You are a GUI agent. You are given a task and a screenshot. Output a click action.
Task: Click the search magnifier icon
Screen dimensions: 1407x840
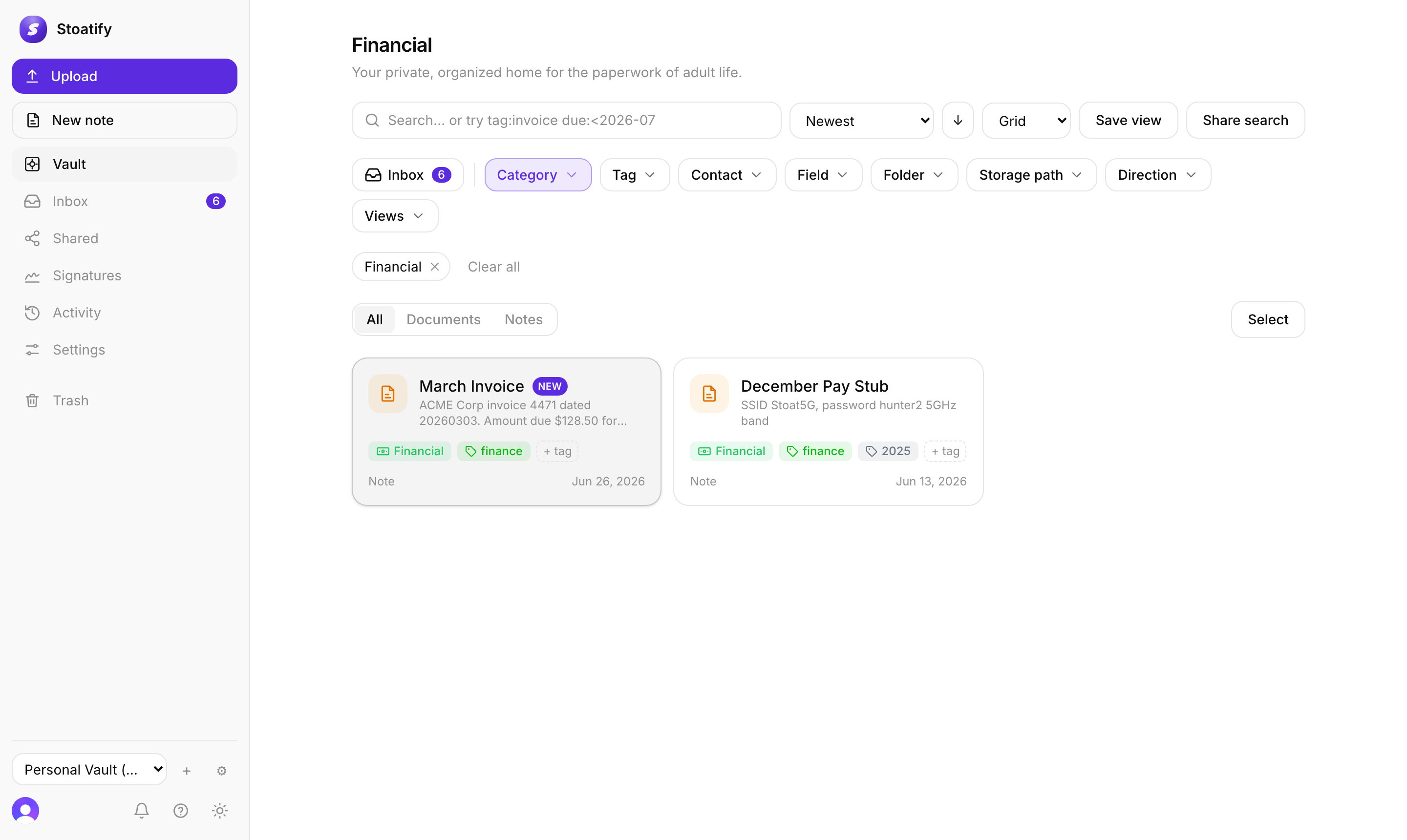coord(372,120)
